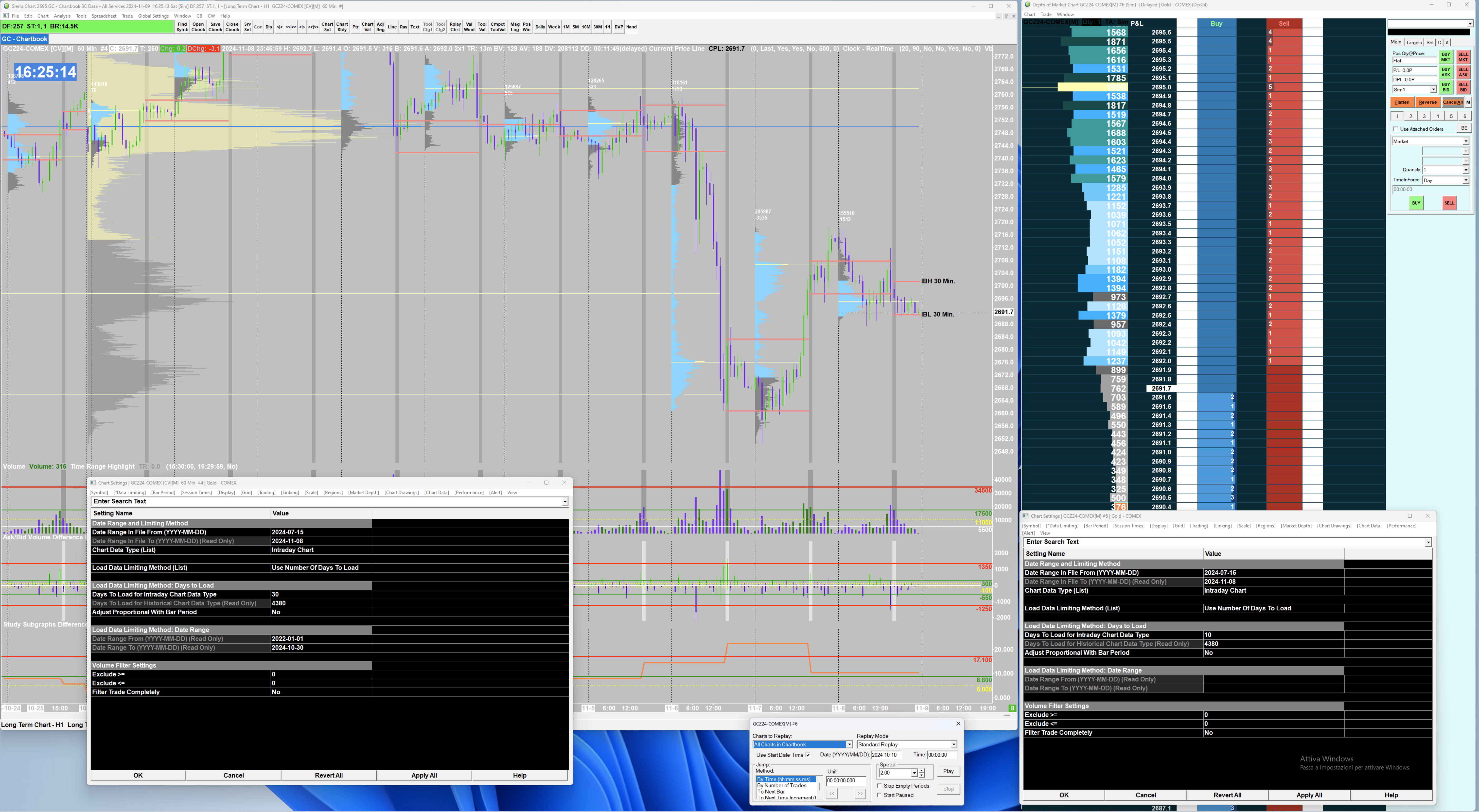Switch to Hand tool in toolbar

(x=631, y=27)
